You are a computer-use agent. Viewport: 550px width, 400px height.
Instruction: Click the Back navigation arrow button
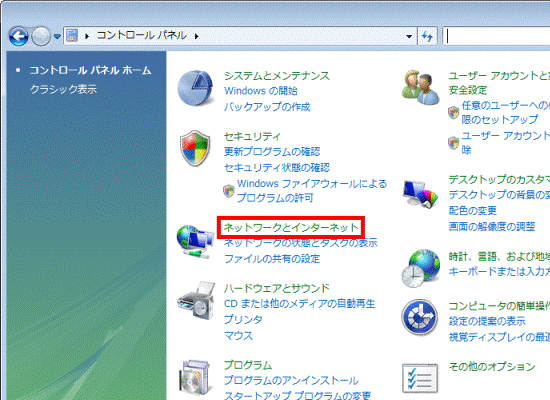(19, 36)
